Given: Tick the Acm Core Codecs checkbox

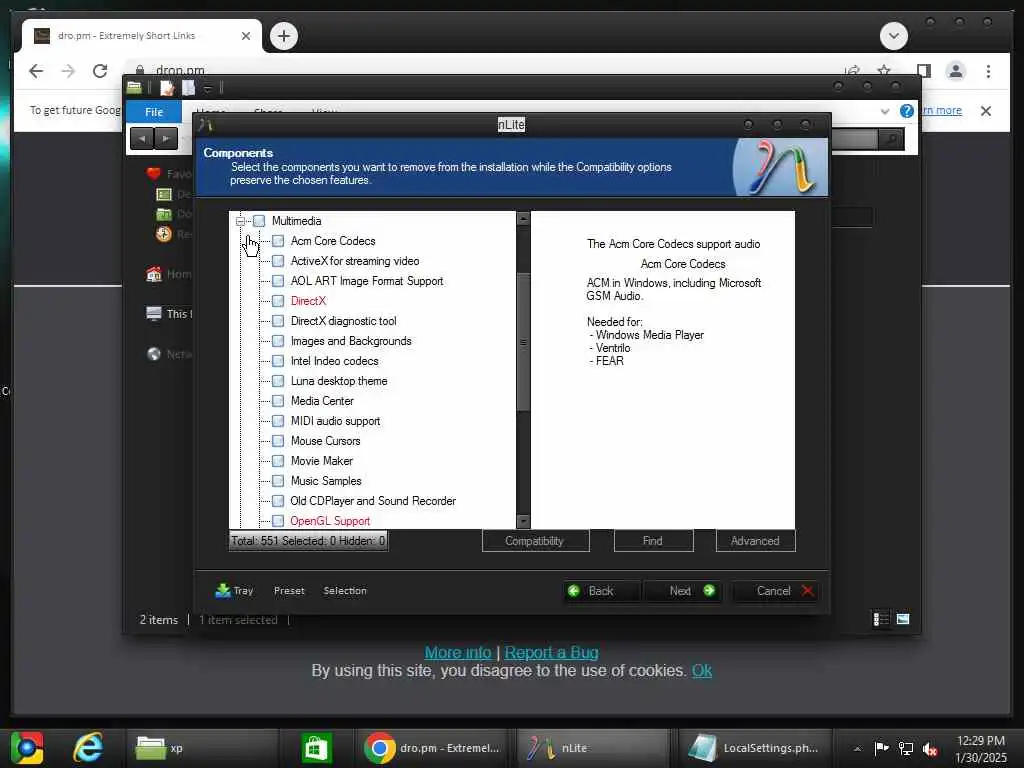Looking at the screenshot, I should pyautogui.click(x=278, y=241).
